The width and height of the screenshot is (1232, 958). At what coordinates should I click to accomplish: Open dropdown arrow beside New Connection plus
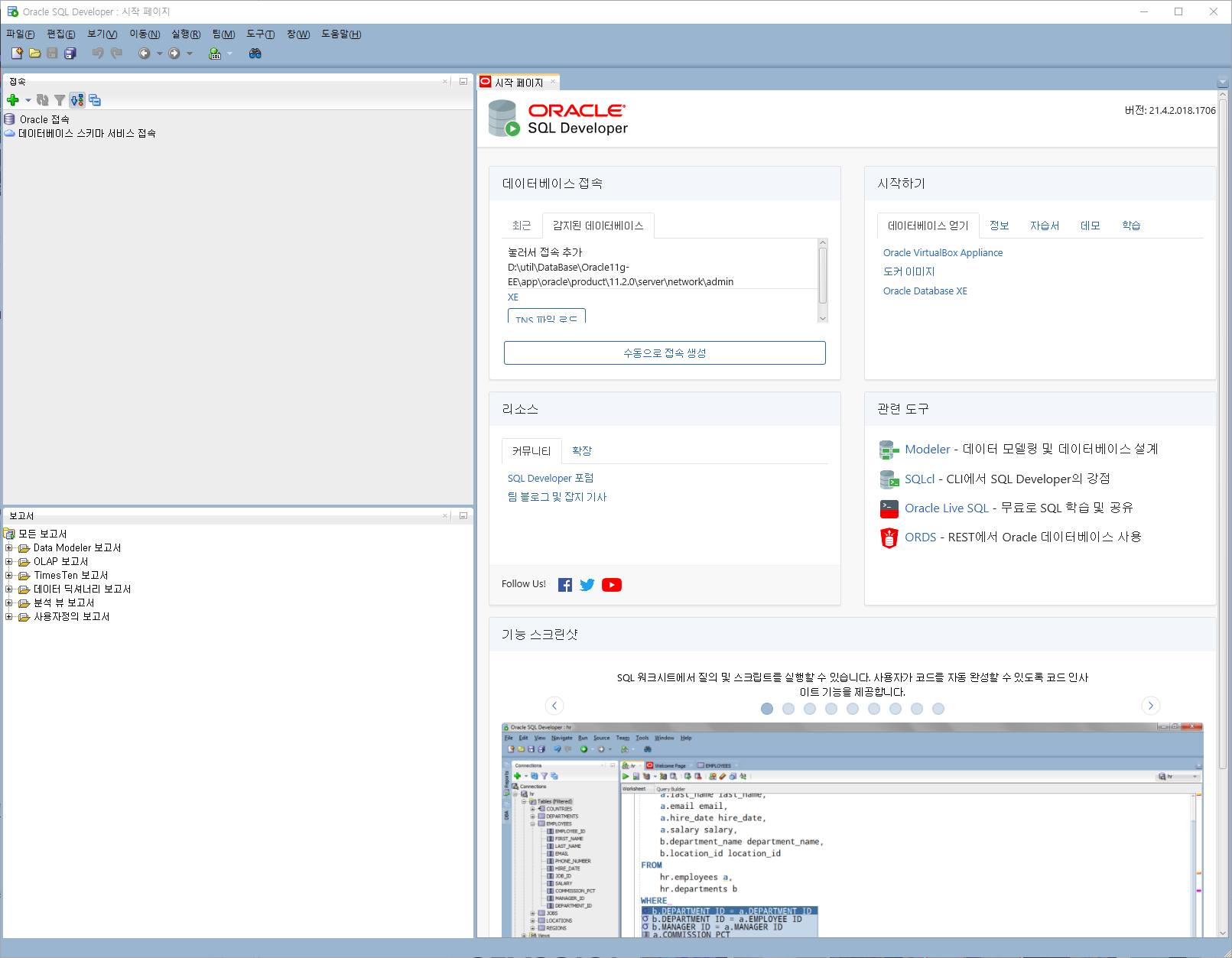(28, 100)
